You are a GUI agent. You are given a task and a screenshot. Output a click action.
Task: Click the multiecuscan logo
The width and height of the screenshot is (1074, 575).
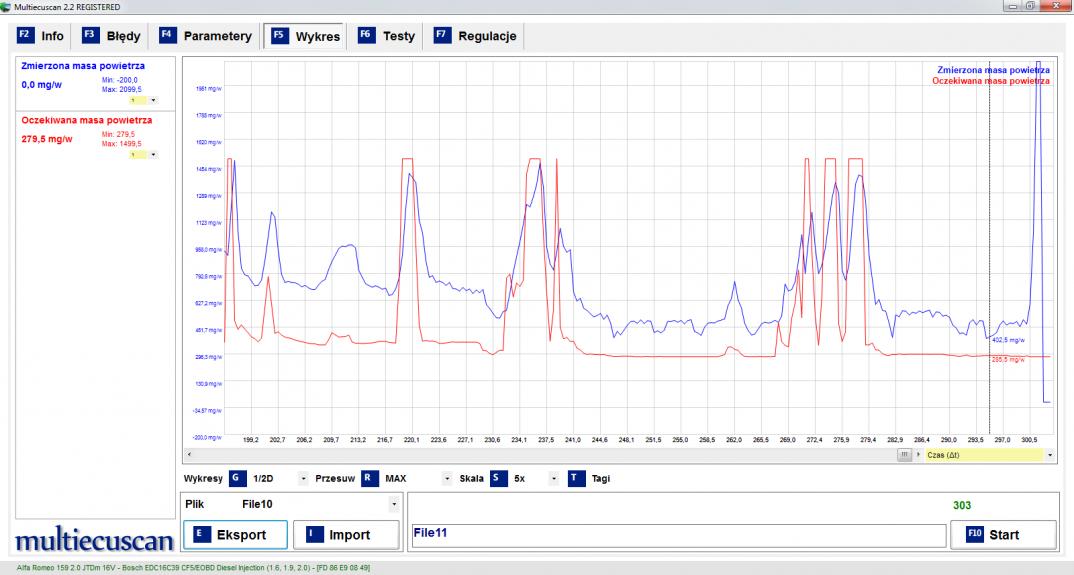tap(93, 540)
